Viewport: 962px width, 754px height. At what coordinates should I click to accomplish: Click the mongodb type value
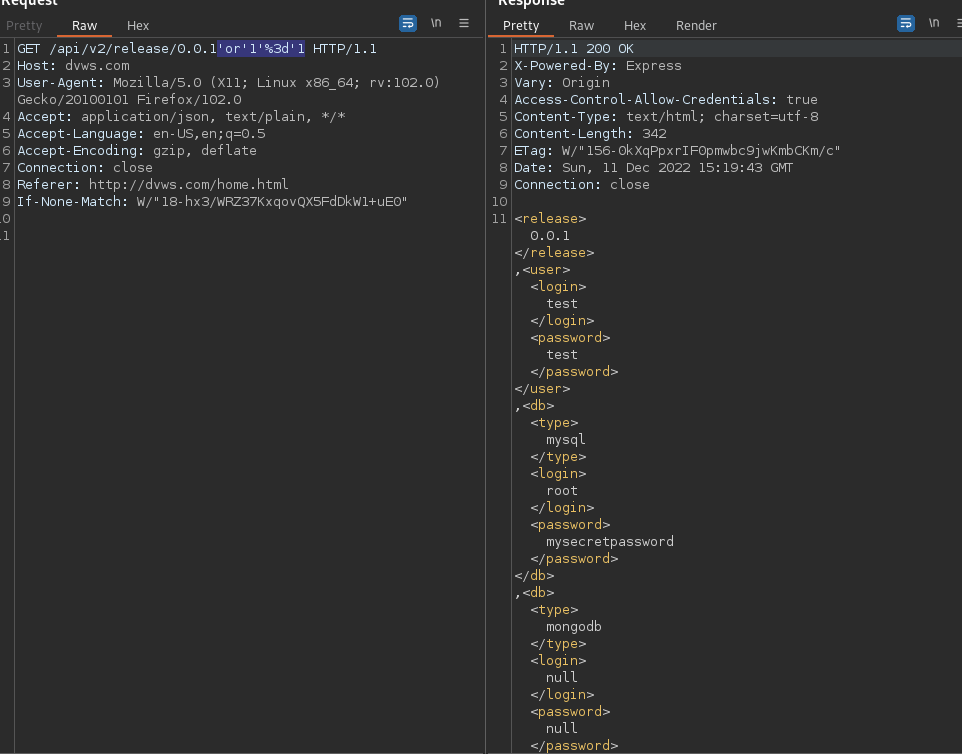pos(574,627)
